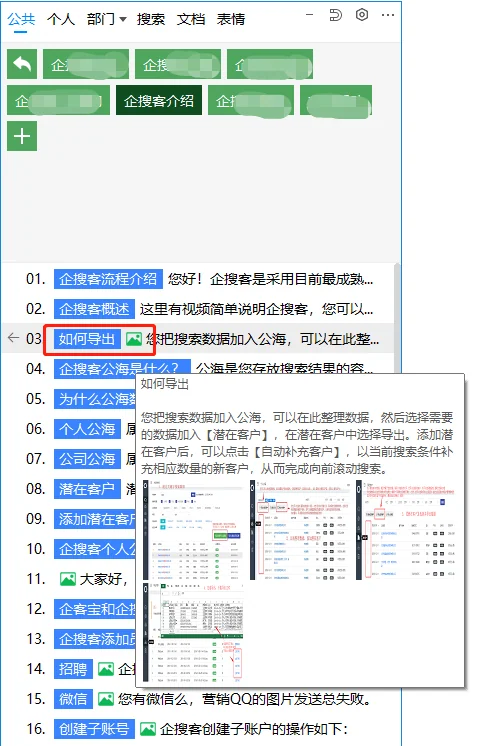491x746 pixels.
Task: Click text 您有微信么, 营销QQ的图片发送总失败
Action: pos(245,699)
